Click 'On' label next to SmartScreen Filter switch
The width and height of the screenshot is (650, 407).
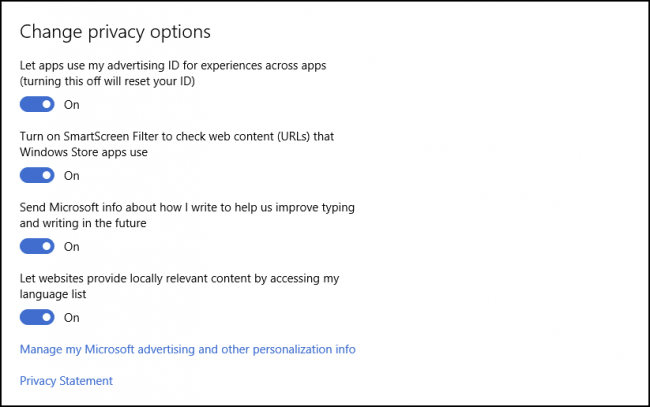pyautogui.click(x=71, y=175)
